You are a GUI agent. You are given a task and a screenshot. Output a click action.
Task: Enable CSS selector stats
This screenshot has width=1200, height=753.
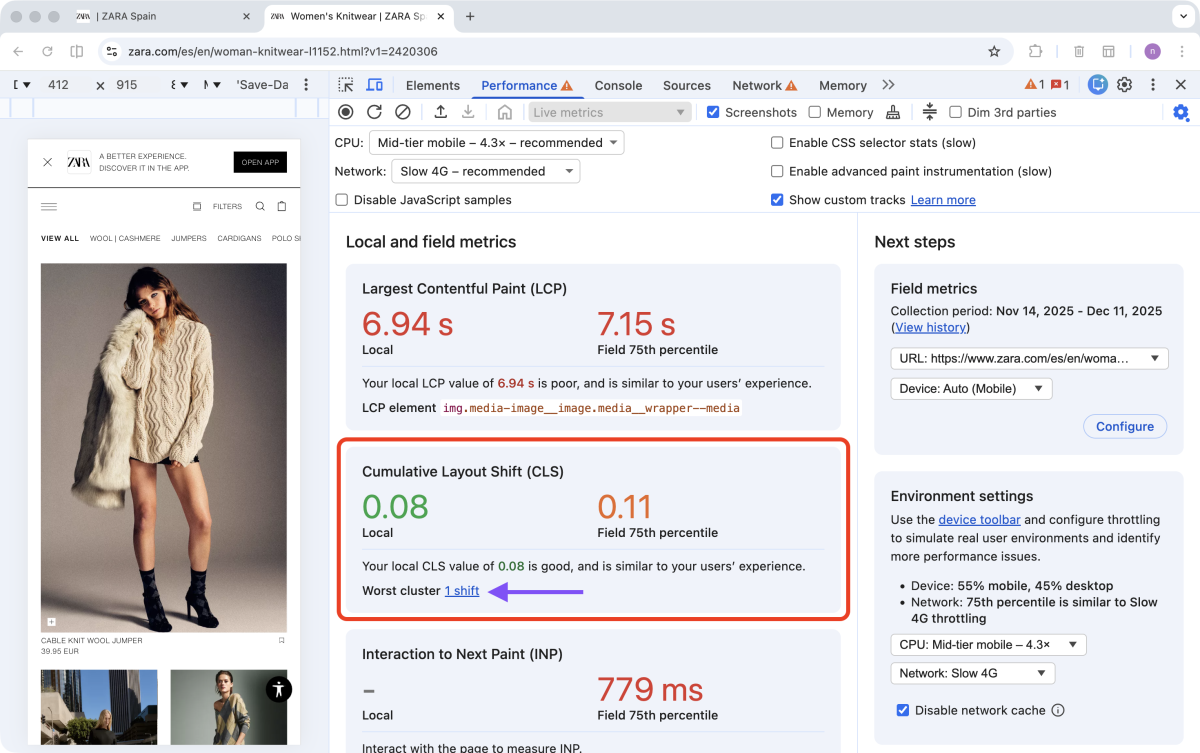[x=777, y=143]
